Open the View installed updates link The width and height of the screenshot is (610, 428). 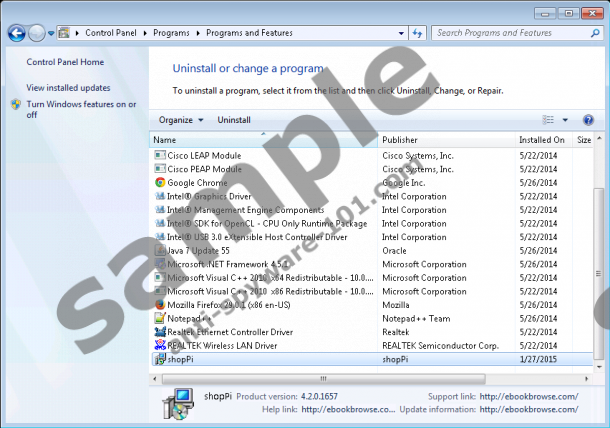(x=68, y=88)
